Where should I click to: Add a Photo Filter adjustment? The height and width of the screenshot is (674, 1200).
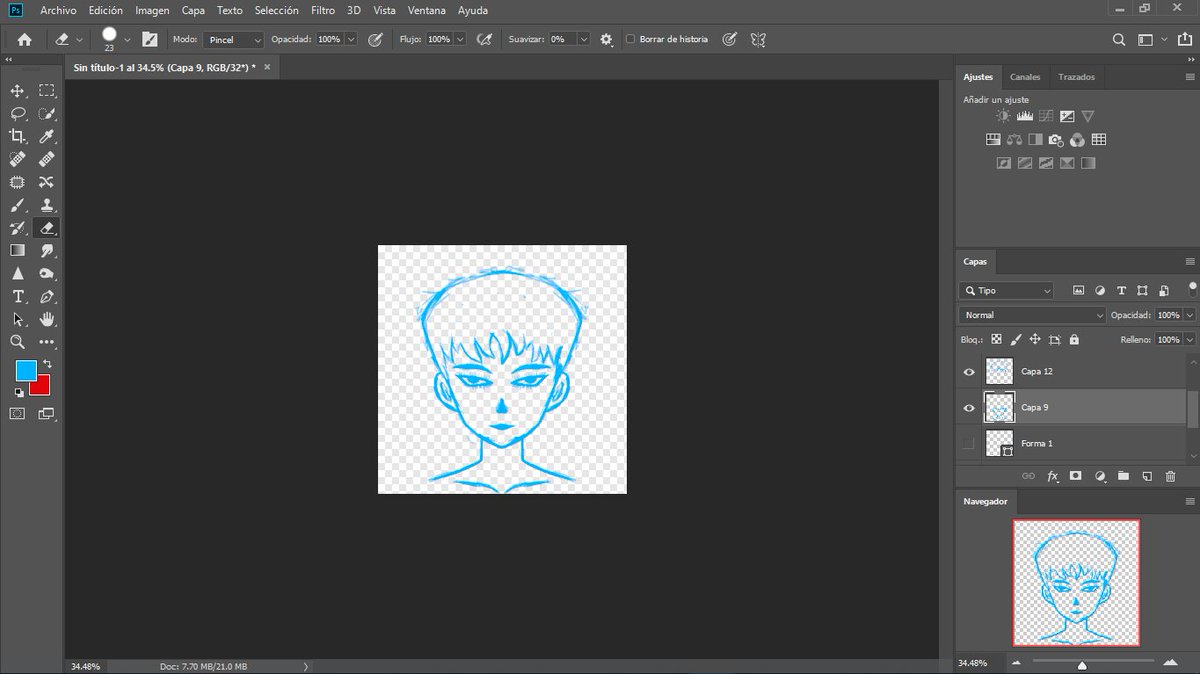(x=1056, y=140)
